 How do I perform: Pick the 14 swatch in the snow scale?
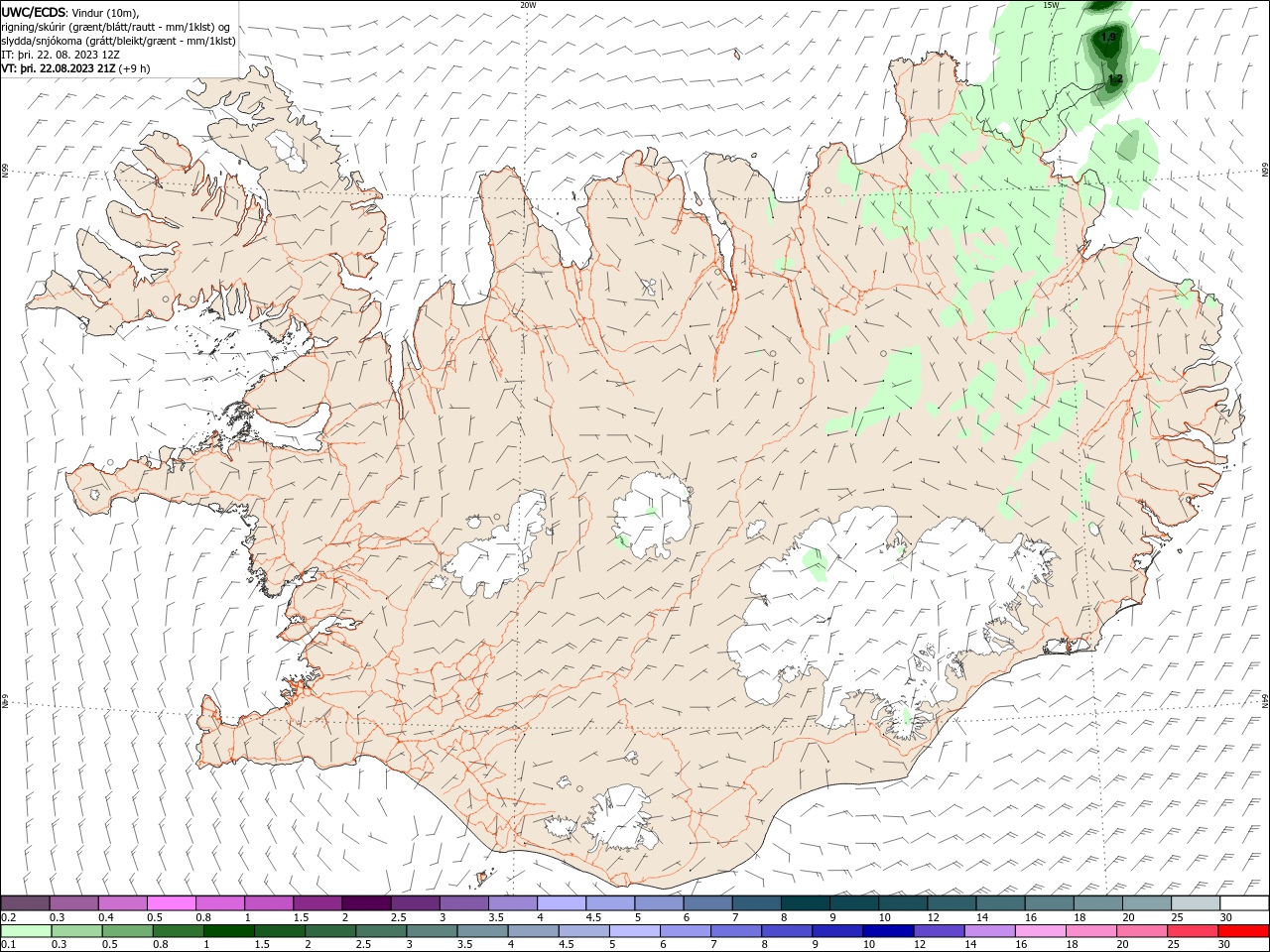click(1000, 902)
